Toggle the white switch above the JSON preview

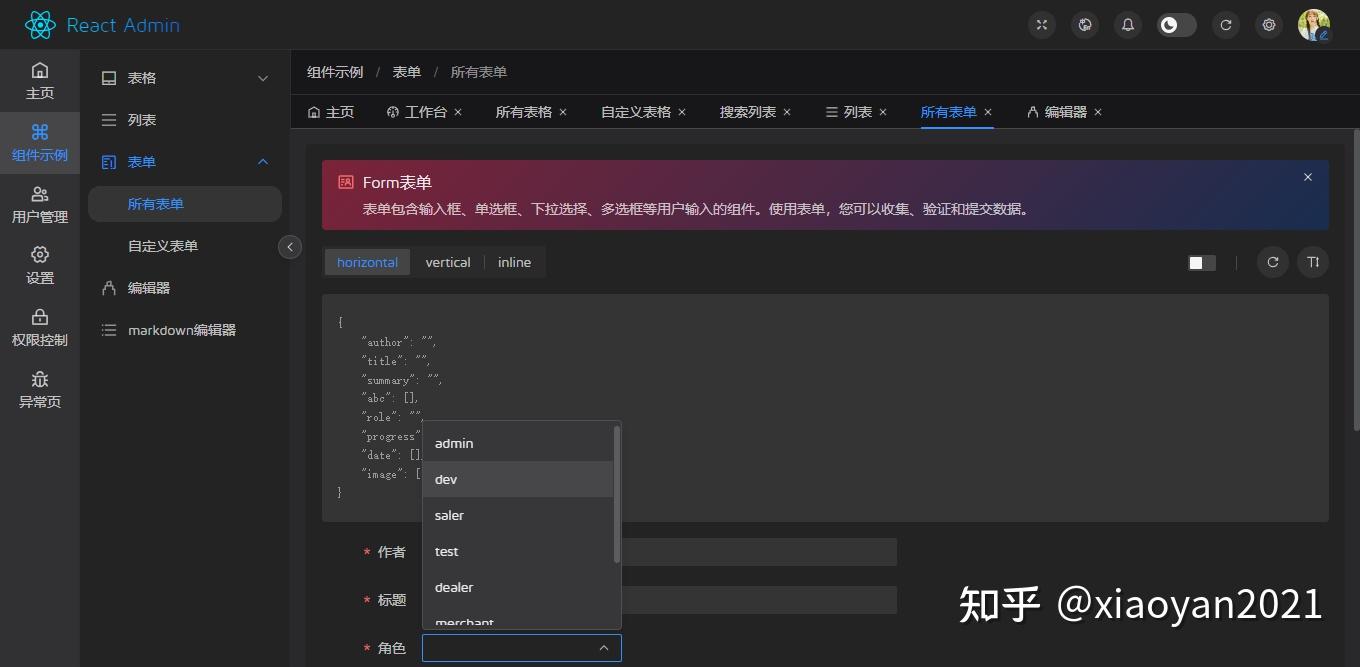click(1200, 262)
